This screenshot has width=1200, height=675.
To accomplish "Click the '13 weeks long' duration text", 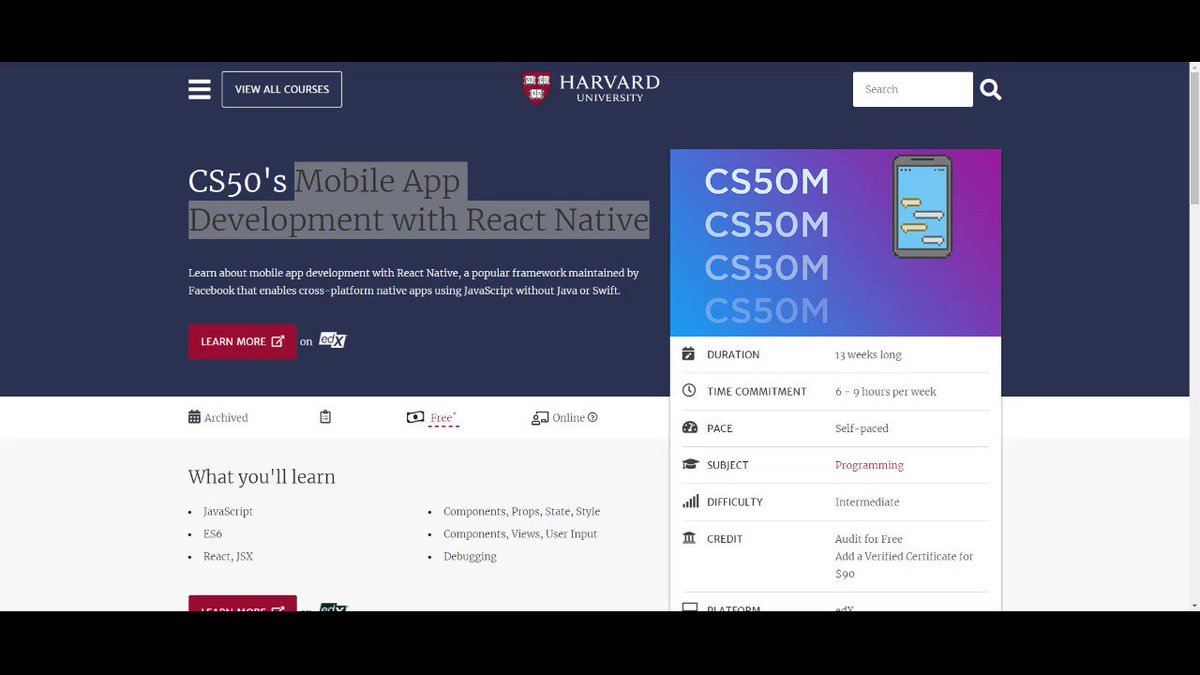I will pos(868,355).
